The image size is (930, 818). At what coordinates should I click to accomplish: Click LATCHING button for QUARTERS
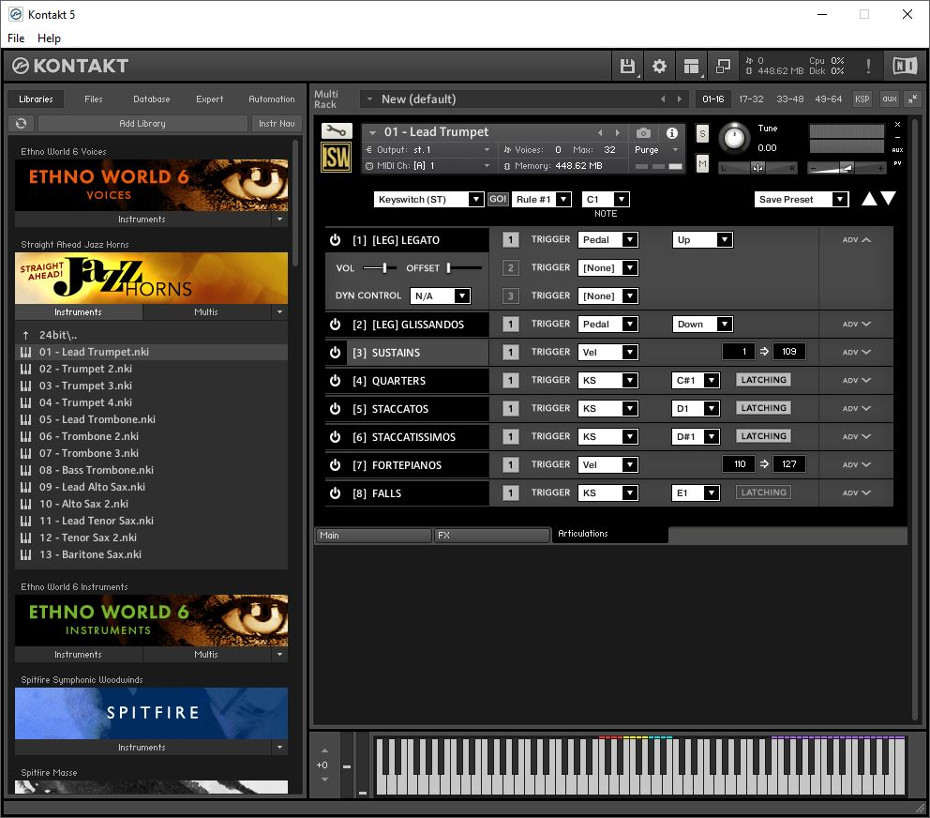(763, 380)
